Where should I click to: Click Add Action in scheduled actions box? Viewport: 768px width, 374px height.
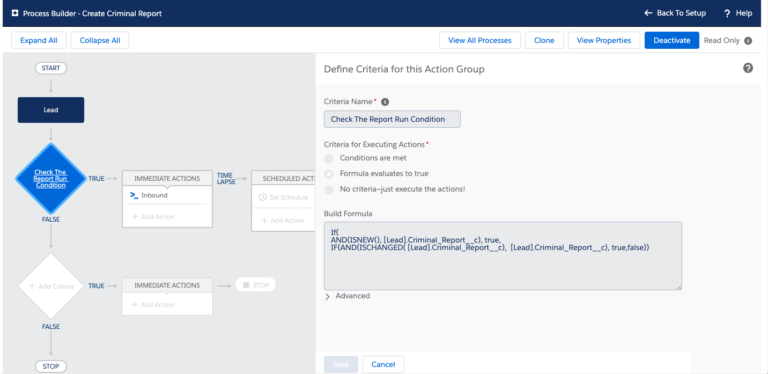pyautogui.click(x=283, y=220)
